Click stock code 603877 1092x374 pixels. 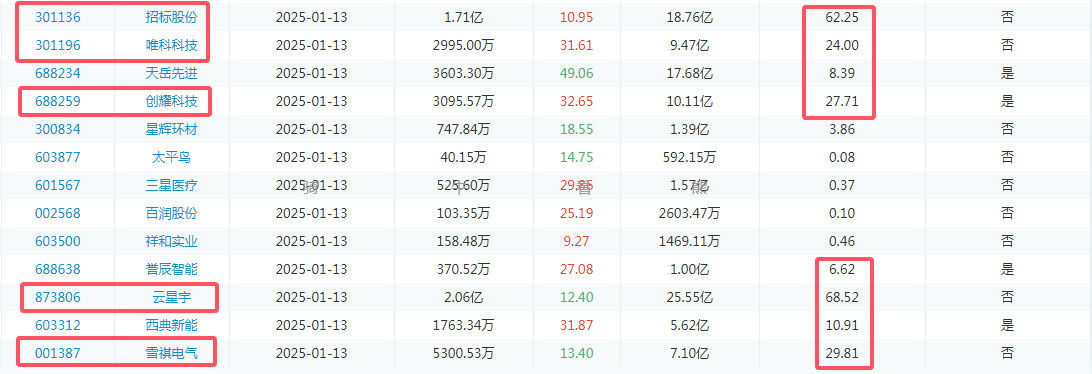[x=58, y=157]
